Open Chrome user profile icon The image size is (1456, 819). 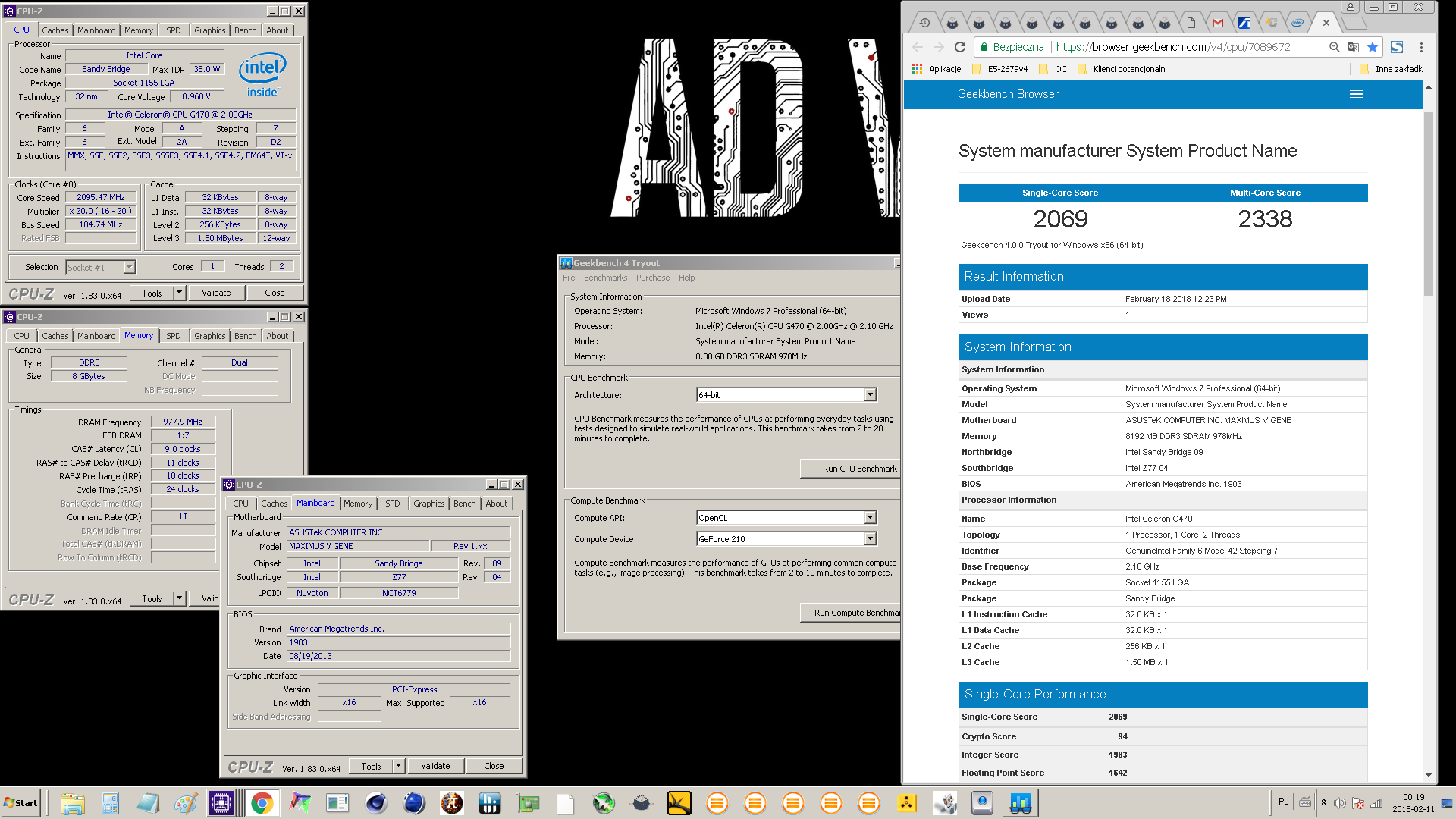pos(1351,7)
